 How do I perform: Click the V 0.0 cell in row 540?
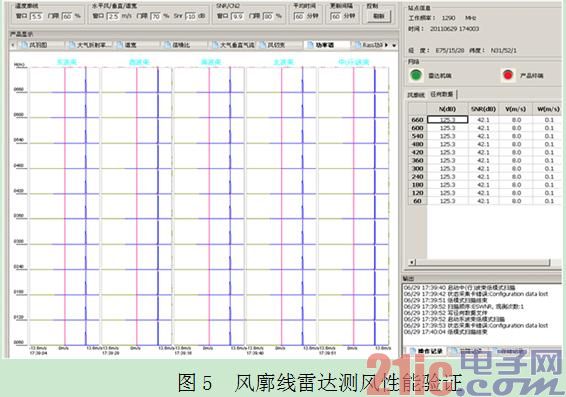(x=515, y=136)
